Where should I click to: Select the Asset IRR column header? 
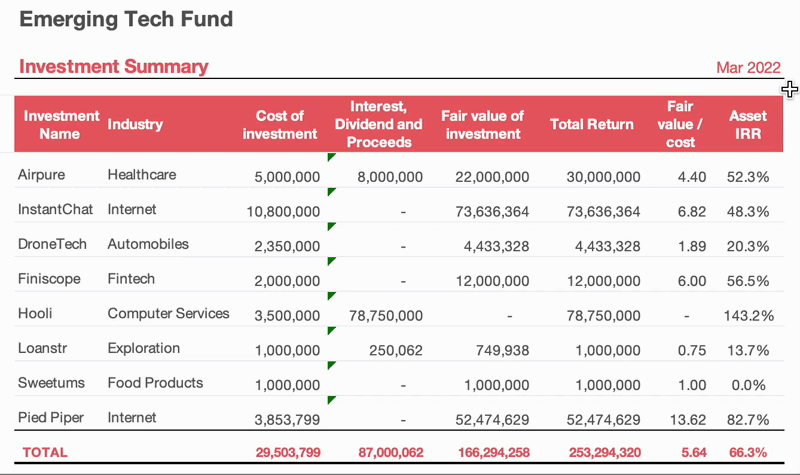click(x=748, y=124)
